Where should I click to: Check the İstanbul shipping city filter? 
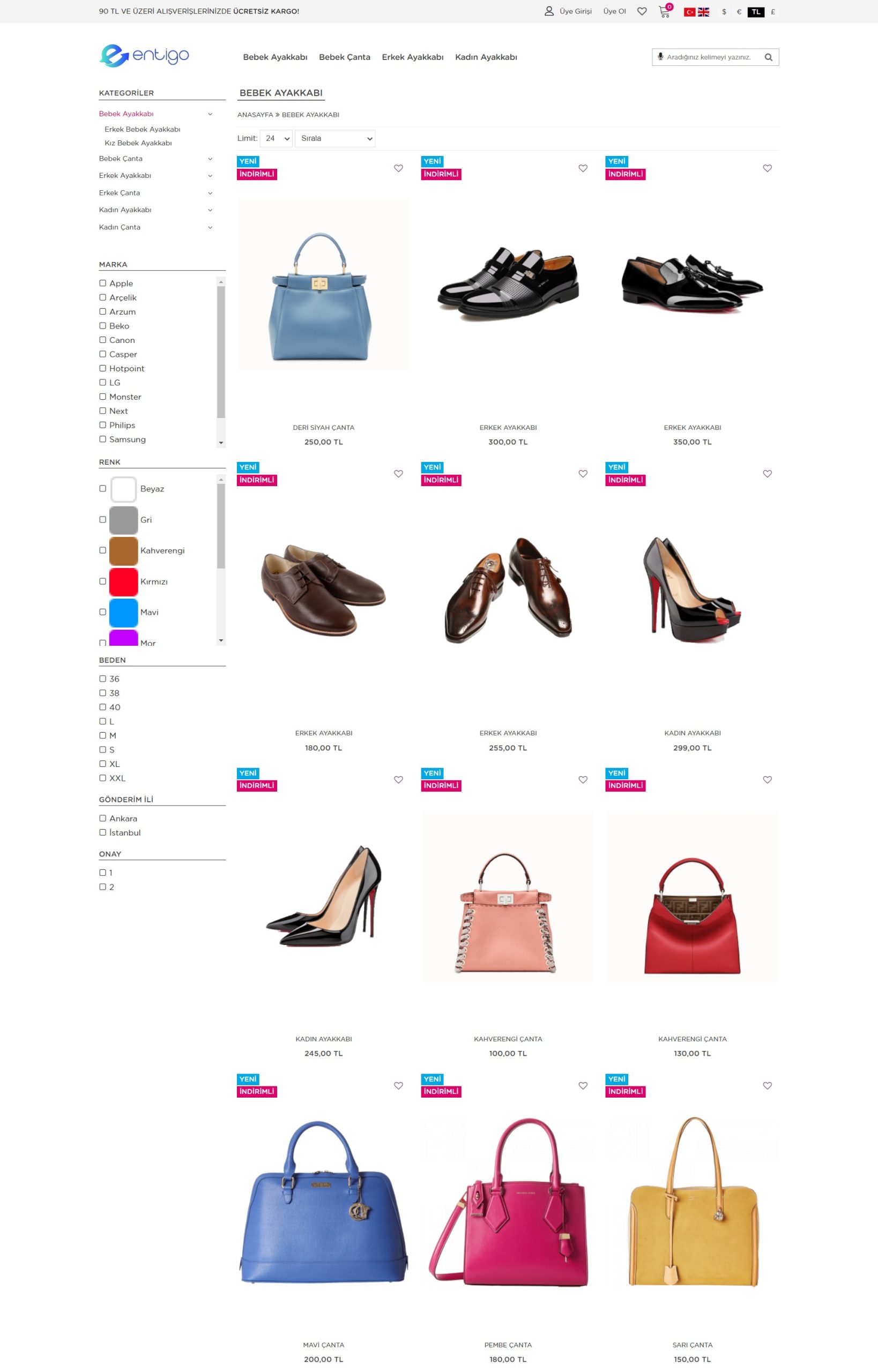pyautogui.click(x=102, y=832)
